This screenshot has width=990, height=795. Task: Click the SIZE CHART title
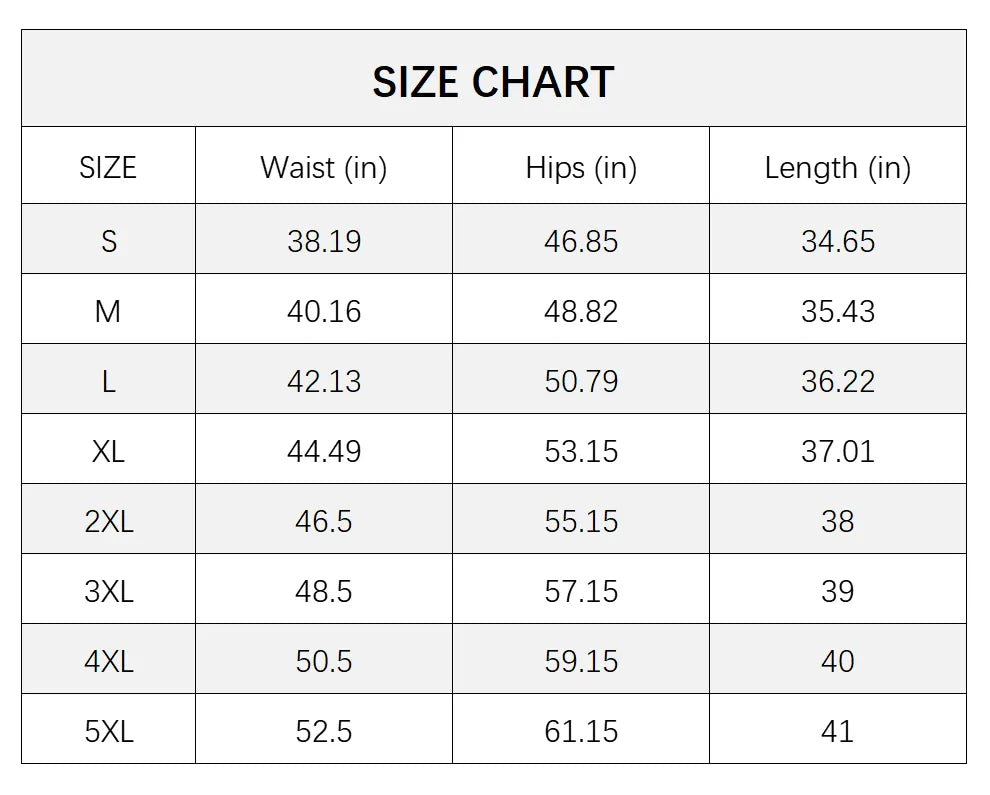[x=493, y=82]
